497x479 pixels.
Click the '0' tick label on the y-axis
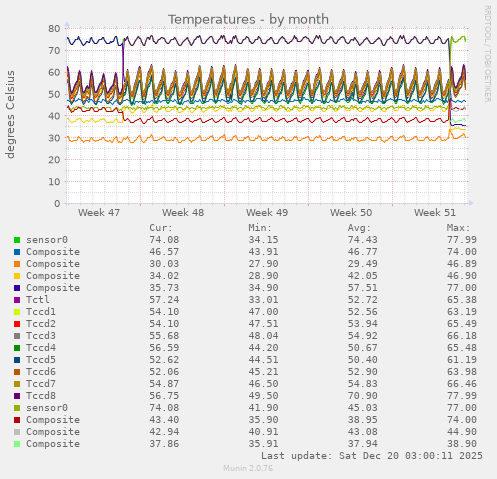[57, 204]
